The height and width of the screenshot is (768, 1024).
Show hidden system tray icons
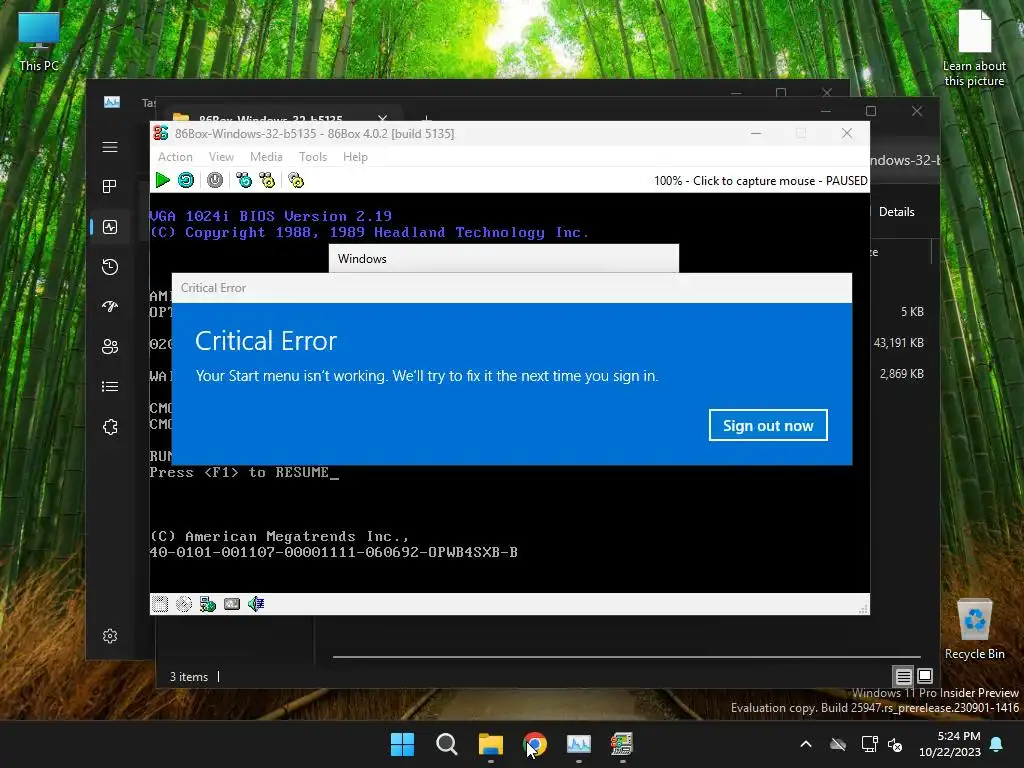(x=806, y=744)
